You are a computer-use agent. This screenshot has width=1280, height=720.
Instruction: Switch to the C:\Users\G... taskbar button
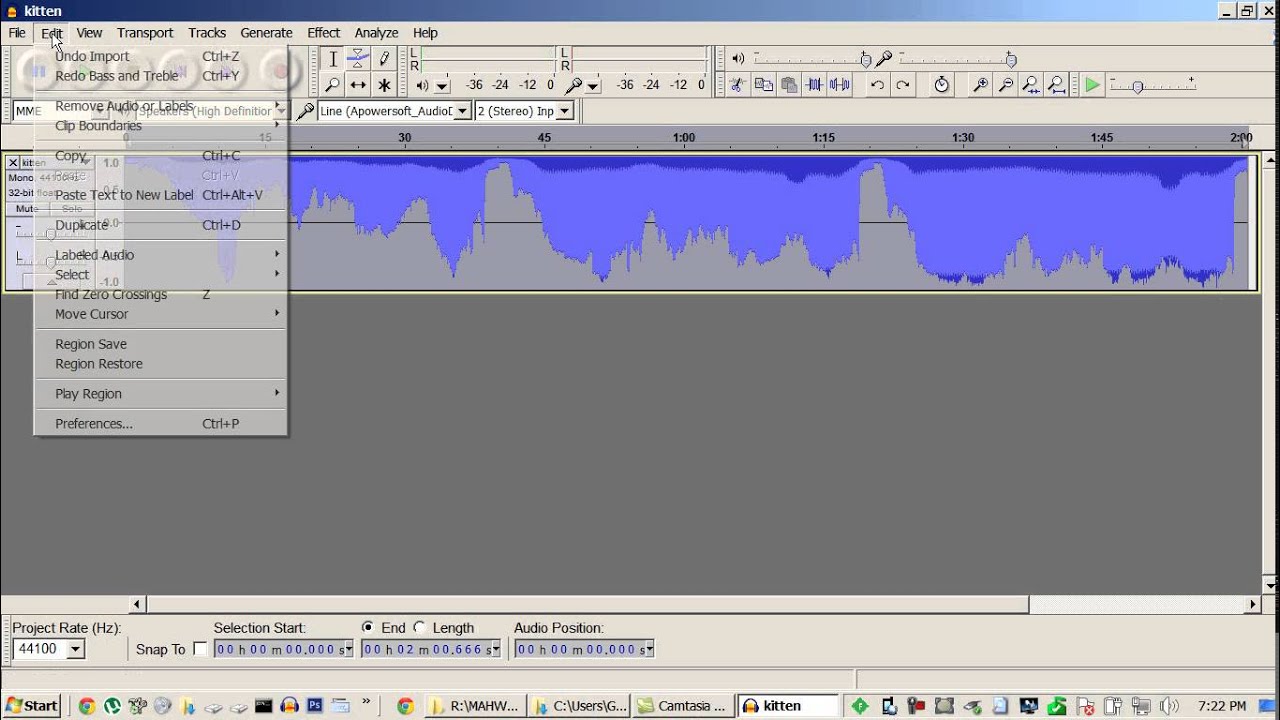(x=579, y=706)
